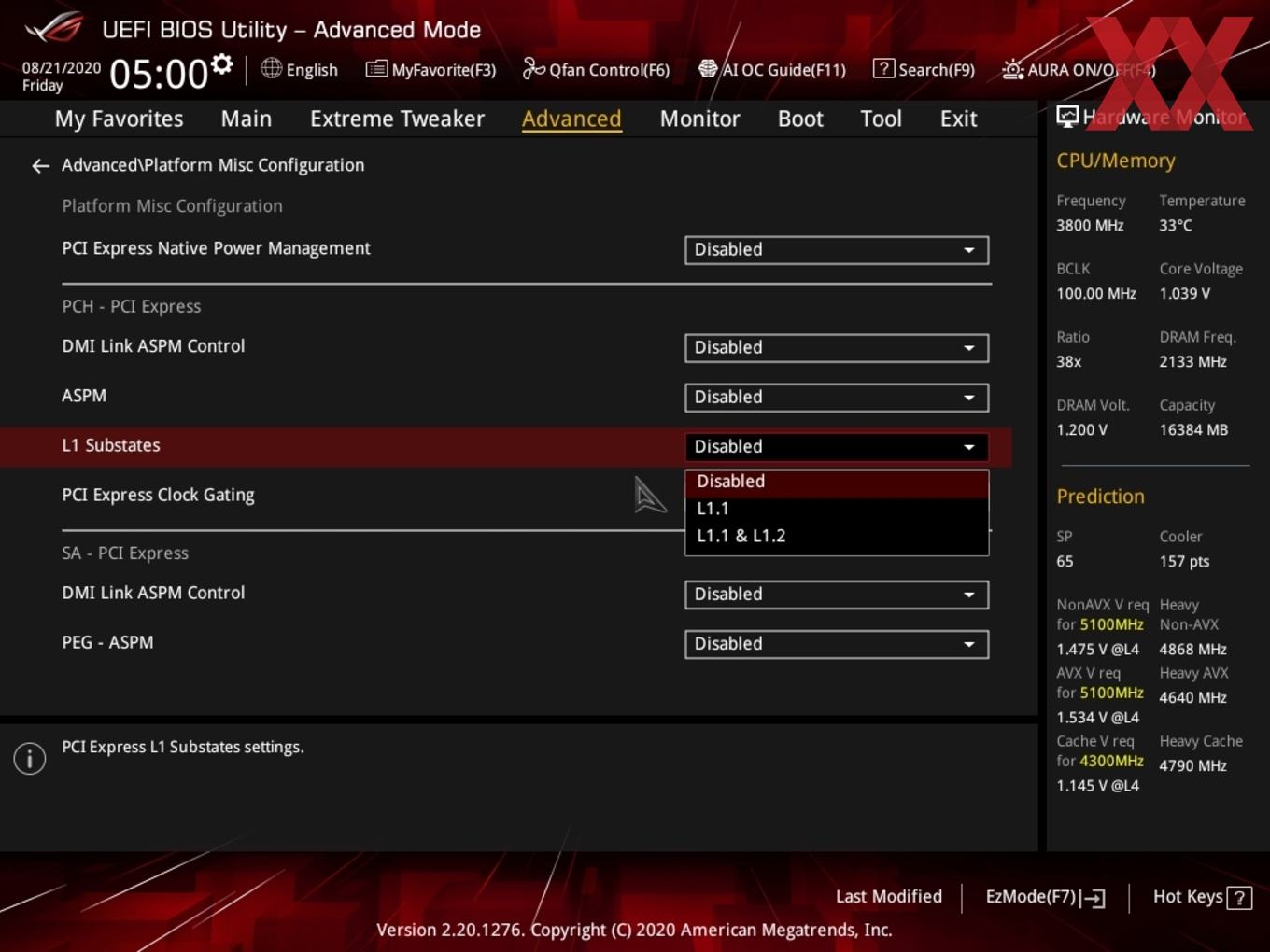The image size is (1270, 952).
Task: Open AI OC Guide(F11)
Action: pos(772,70)
